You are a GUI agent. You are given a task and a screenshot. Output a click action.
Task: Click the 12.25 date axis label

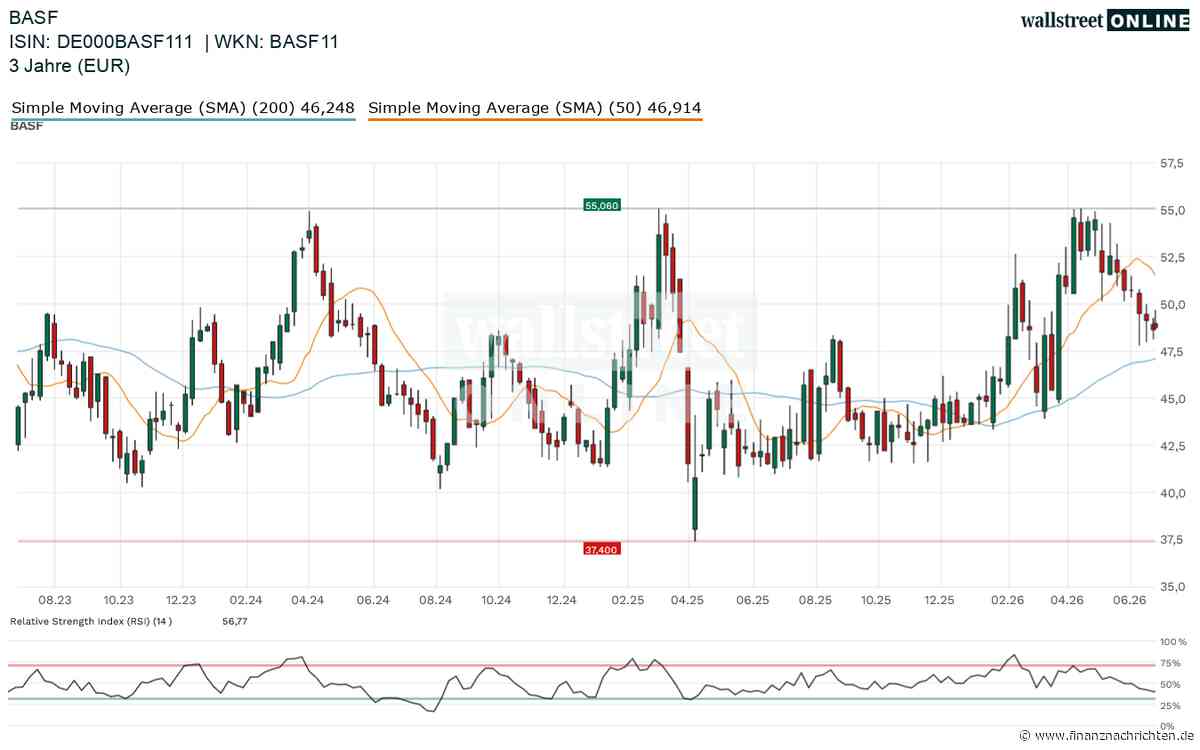(940, 600)
